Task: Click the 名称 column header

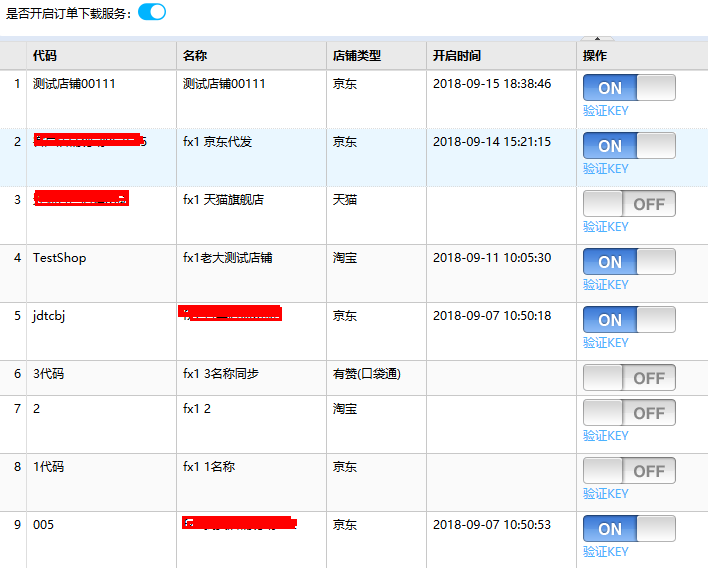Action: coord(195,56)
